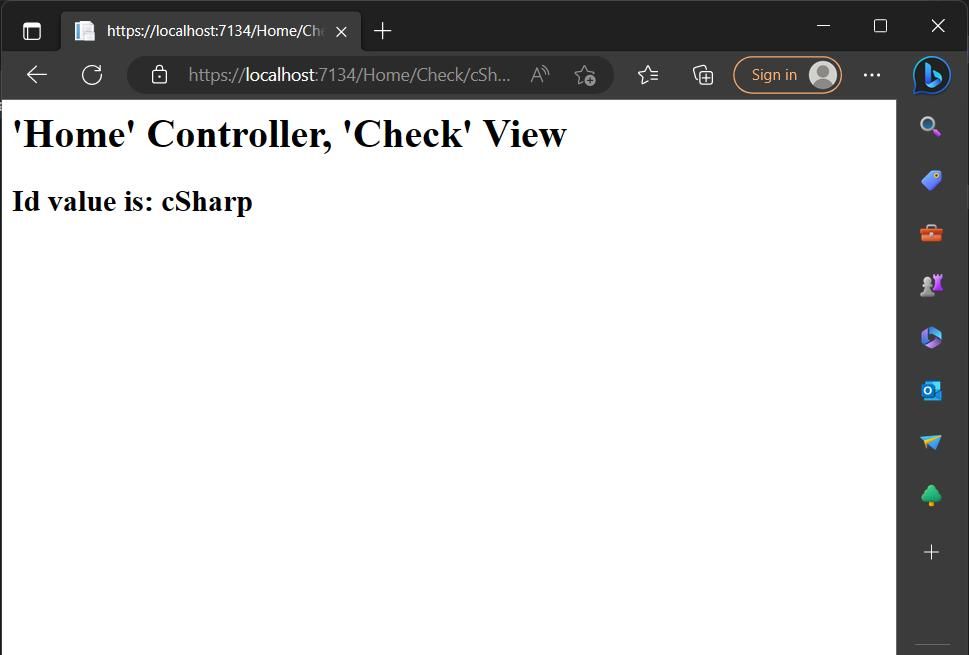Open the Favorites list
Image resolution: width=969 pixels, height=655 pixels.
[x=647, y=74]
